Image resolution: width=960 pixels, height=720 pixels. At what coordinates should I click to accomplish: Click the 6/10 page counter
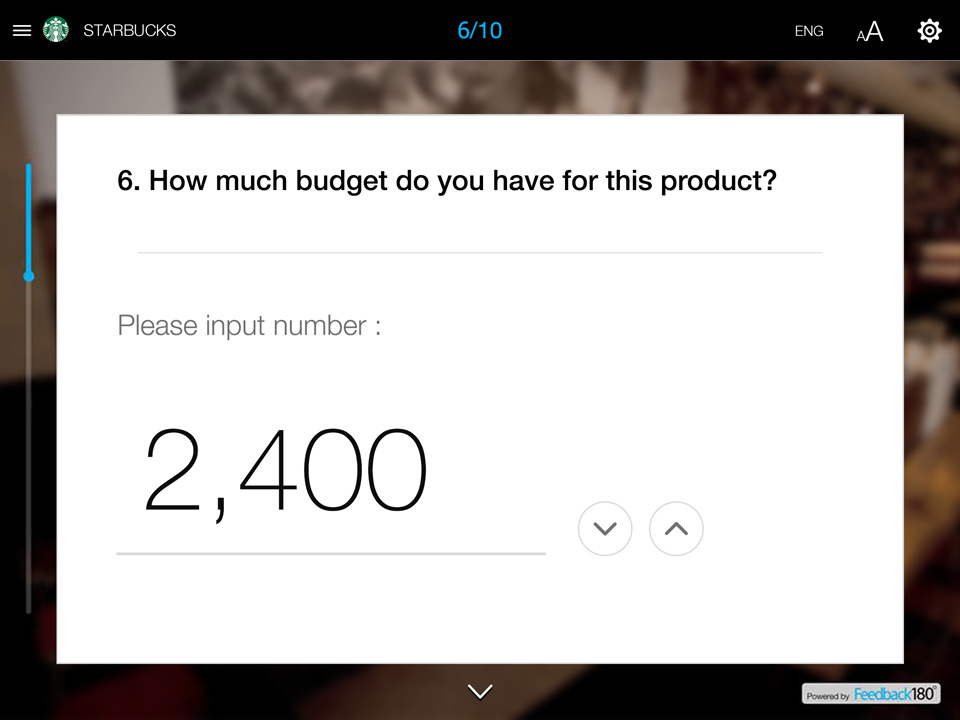pyautogui.click(x=480, y=30)
